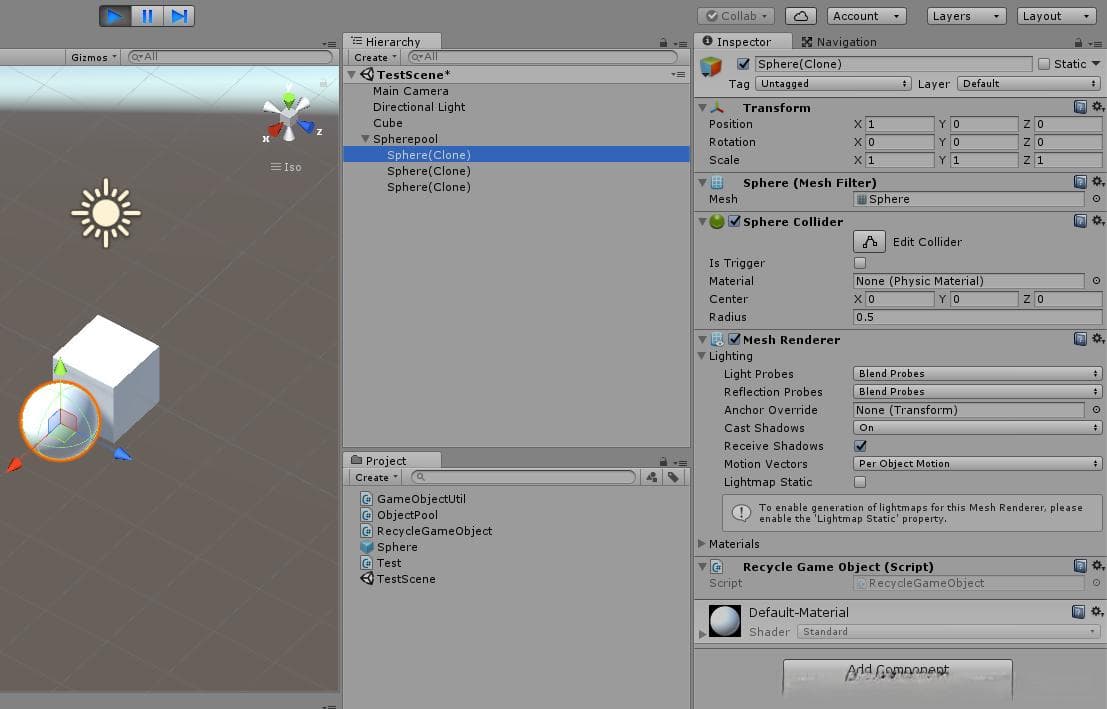
Task: Click the Step frame button
Action: (x=179, y=16)
